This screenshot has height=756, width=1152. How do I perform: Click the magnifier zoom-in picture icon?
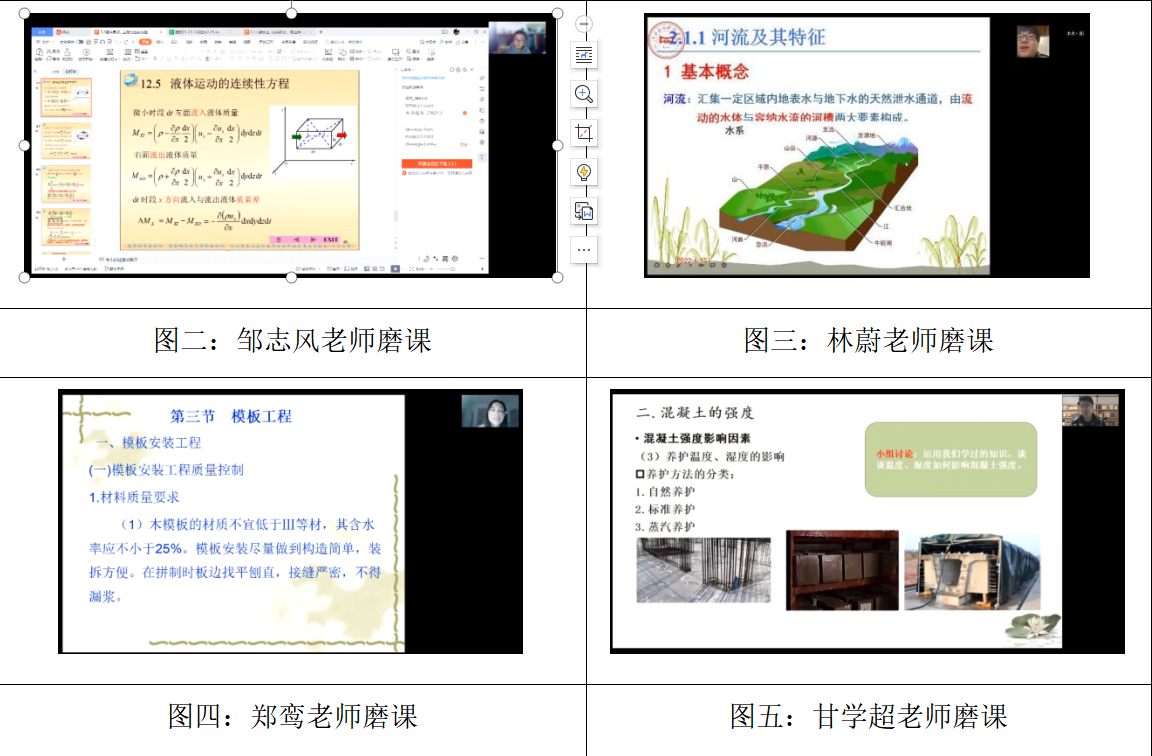click(x=584, y=94)
